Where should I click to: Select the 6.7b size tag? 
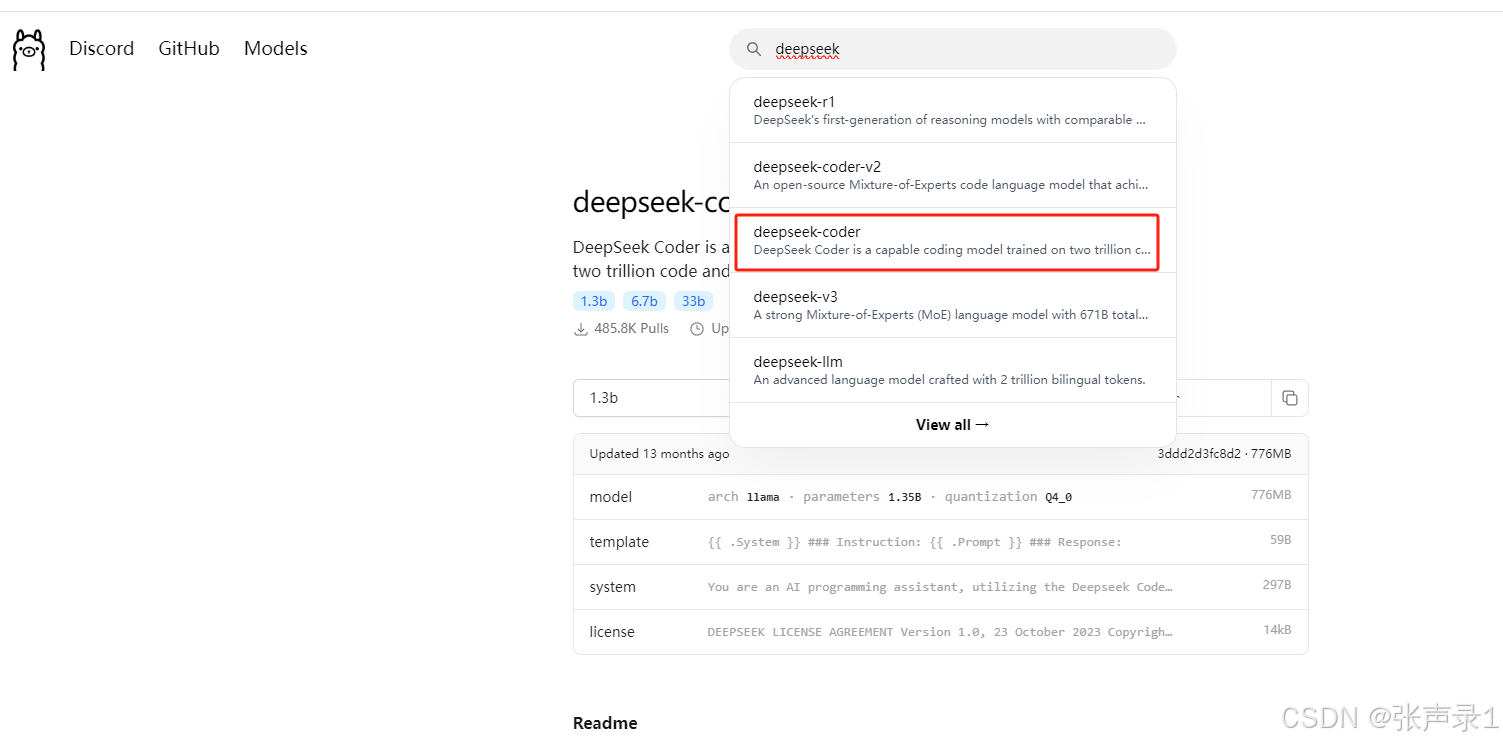click(x=644, y=301)
